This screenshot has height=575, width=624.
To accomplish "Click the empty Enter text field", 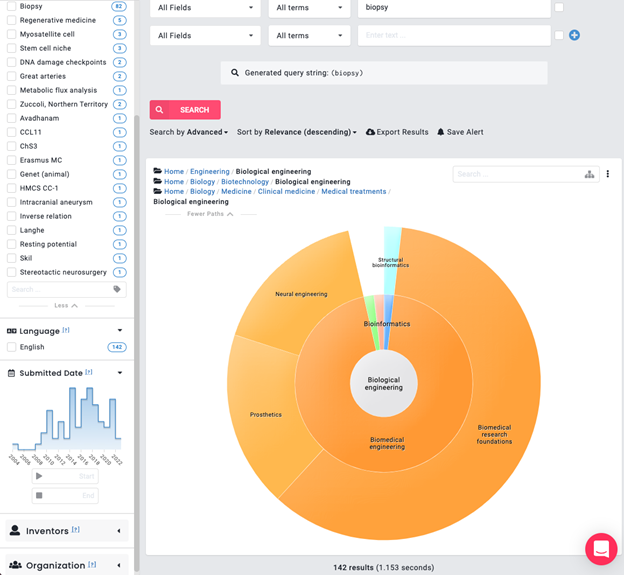I will (x=454, y=35).
